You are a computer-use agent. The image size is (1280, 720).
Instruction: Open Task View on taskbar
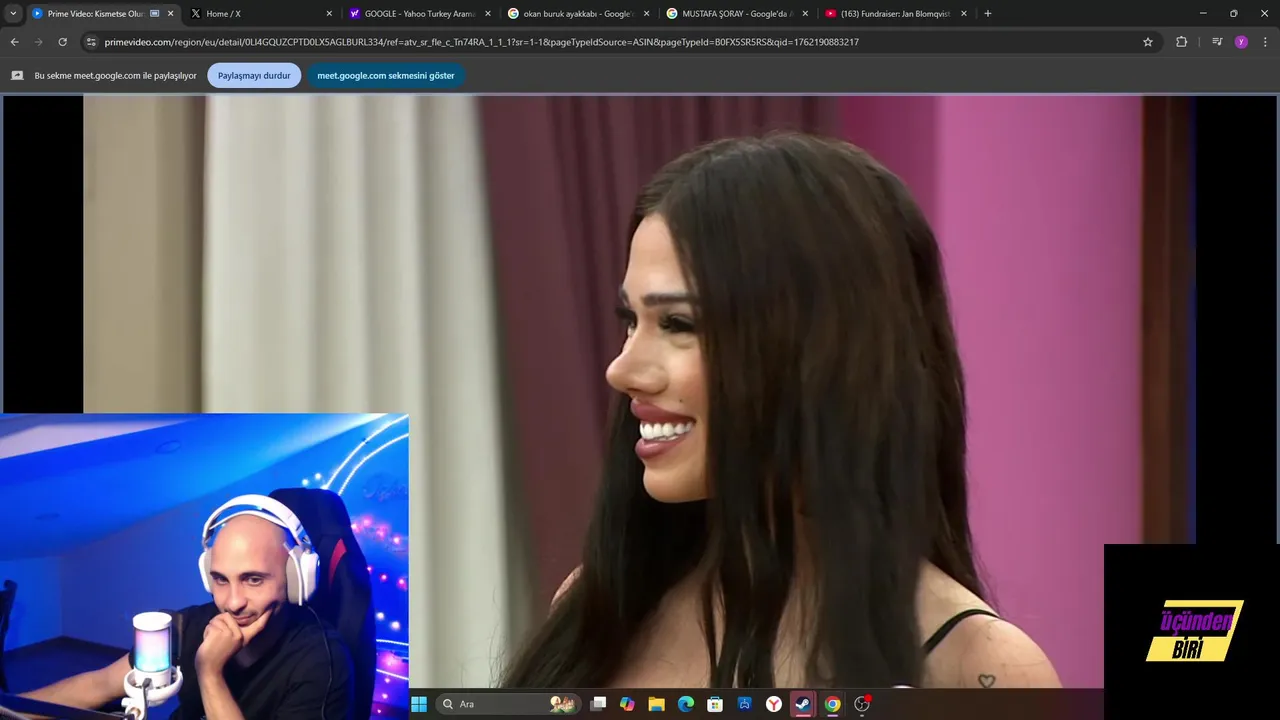pos(598,704)
